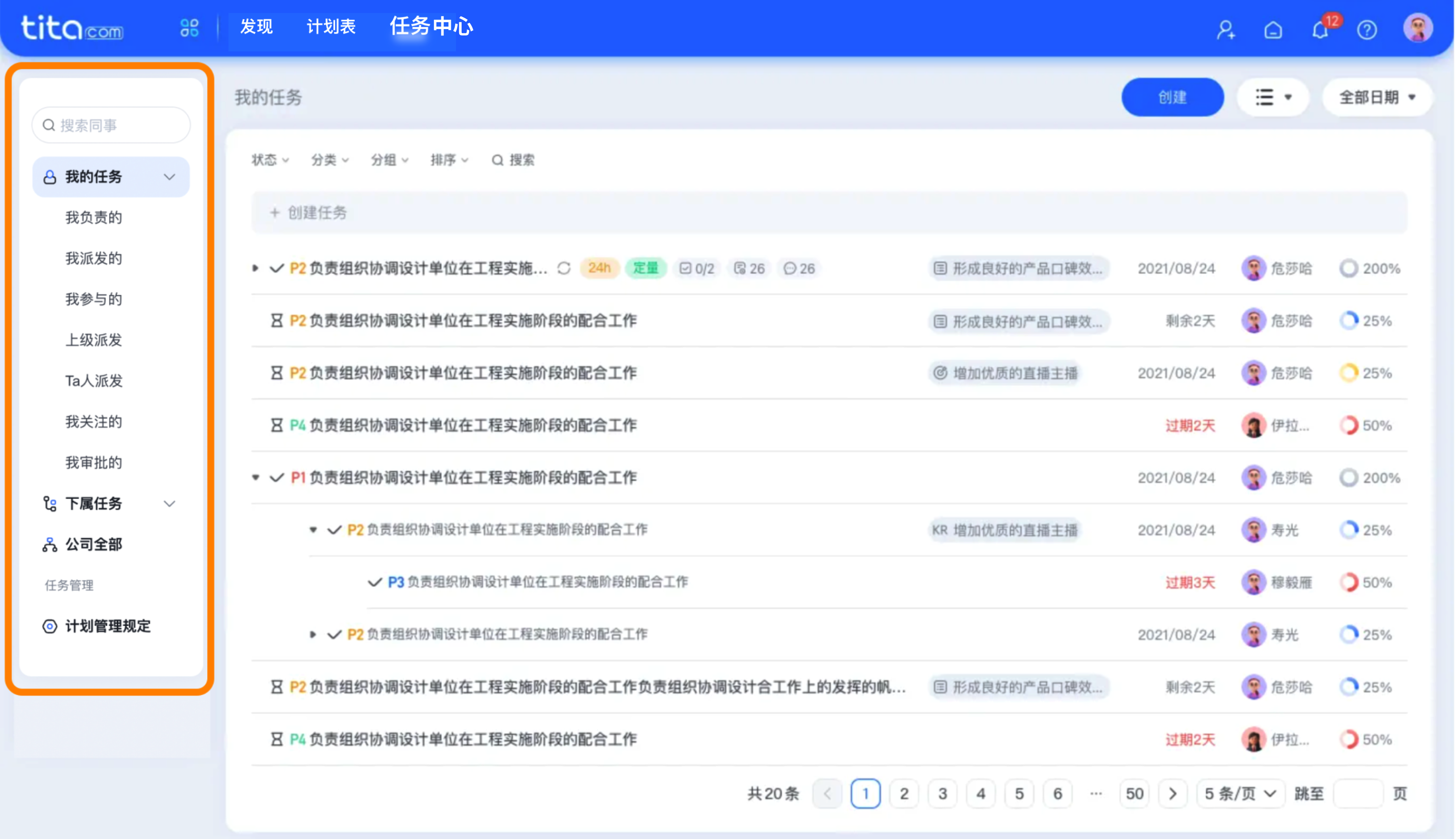Click 创建任务 inline row
The image size is (1456, 839).
tap(830, 213)
